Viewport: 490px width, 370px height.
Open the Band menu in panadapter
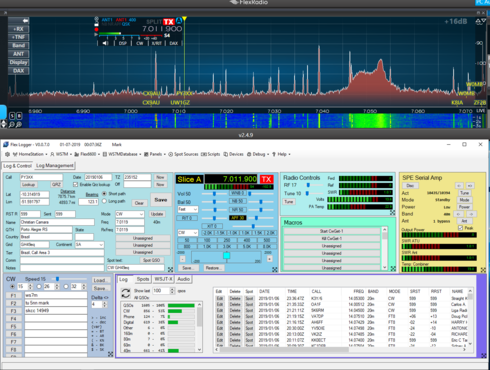point(18,45)
